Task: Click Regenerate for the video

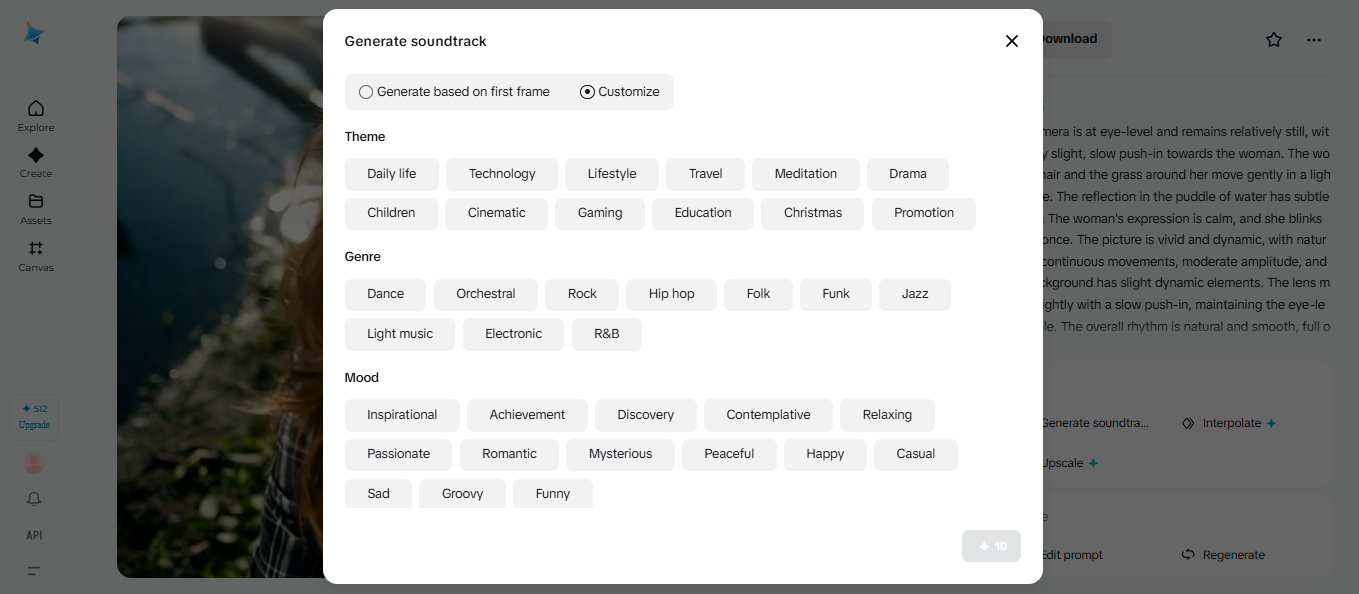Action: tap(1224, 555)
